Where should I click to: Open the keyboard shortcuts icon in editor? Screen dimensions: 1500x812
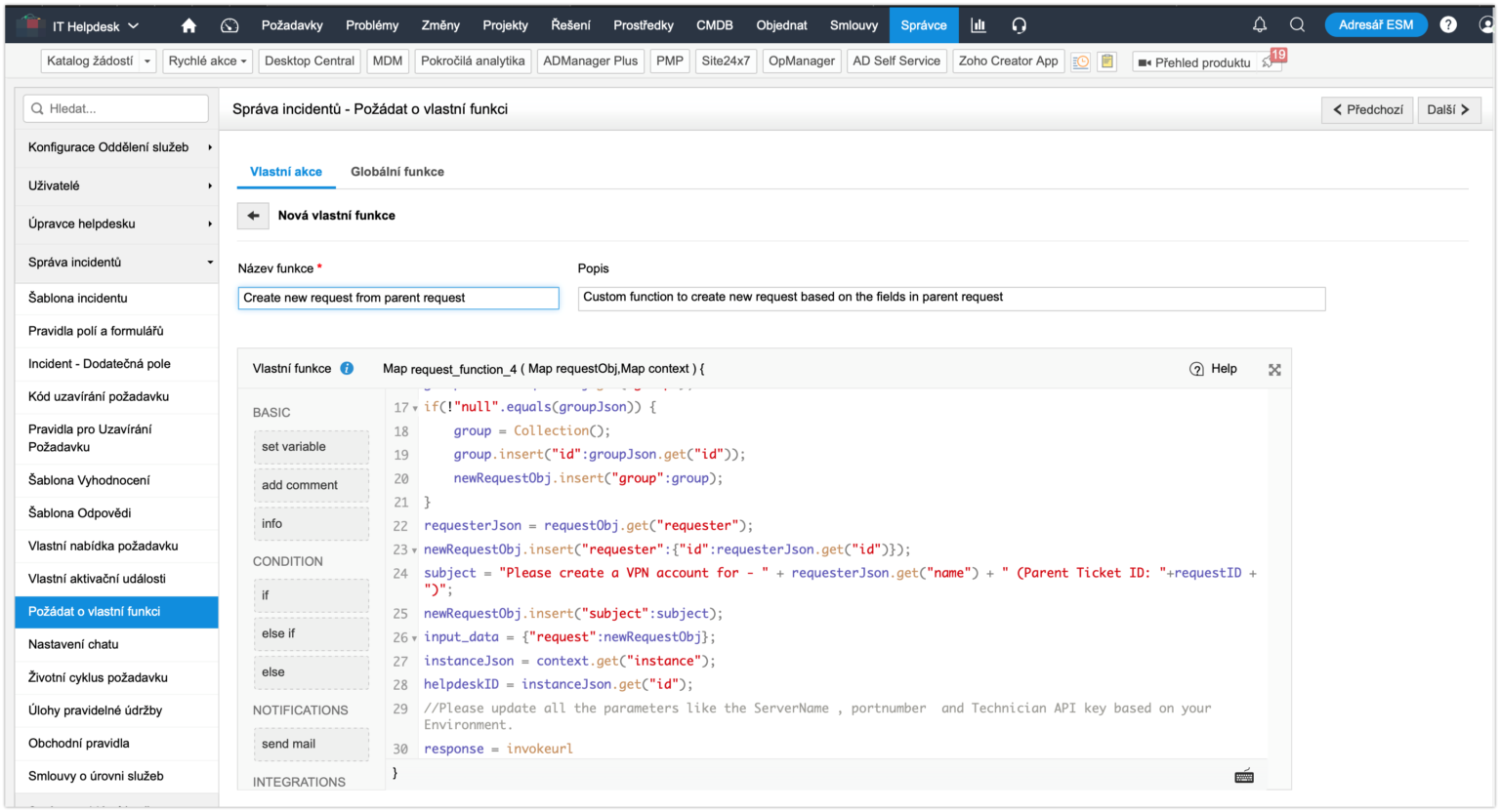click(x=1244, y=777)
